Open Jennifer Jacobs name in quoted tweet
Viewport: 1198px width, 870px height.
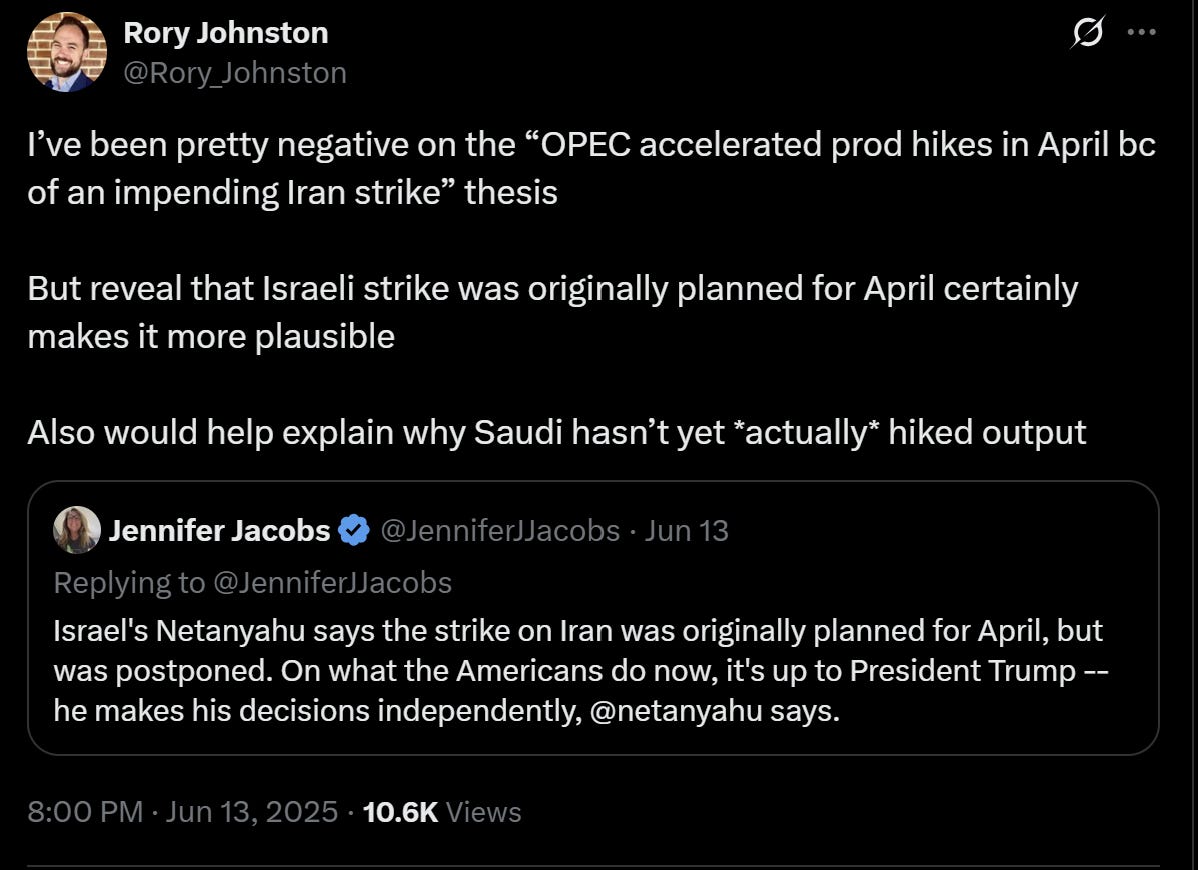[219, 531]
